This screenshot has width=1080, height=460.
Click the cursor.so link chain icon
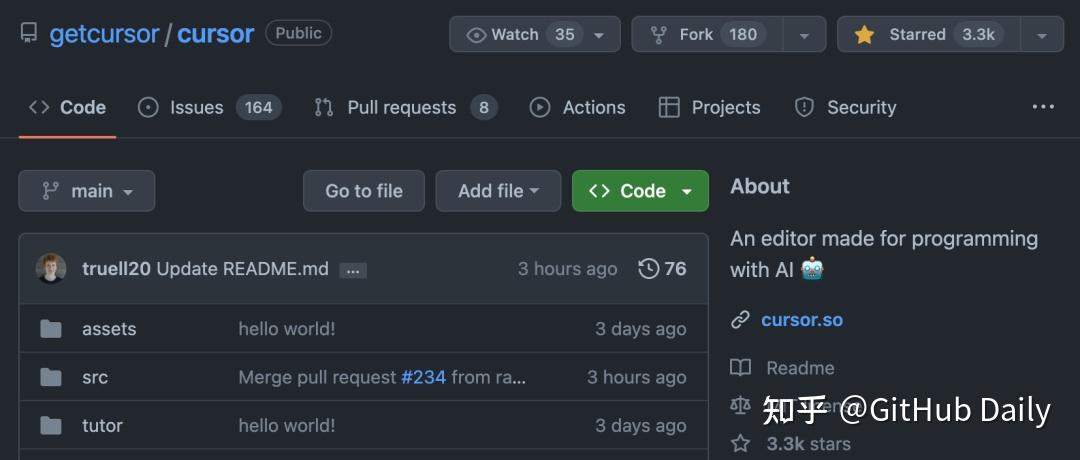pos(740,320)
